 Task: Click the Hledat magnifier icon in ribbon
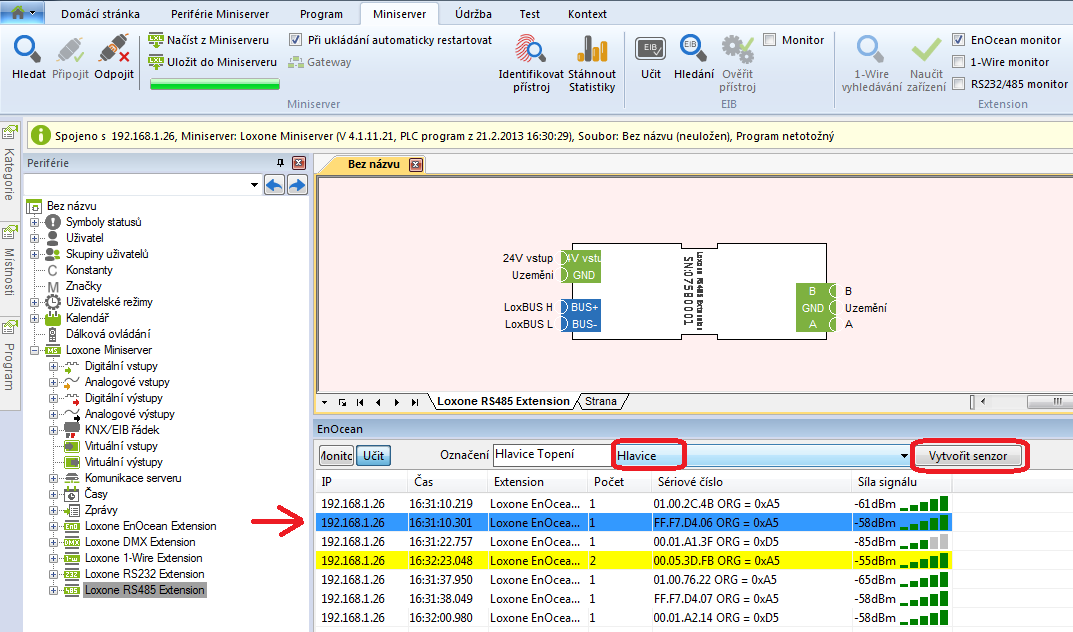28,50
